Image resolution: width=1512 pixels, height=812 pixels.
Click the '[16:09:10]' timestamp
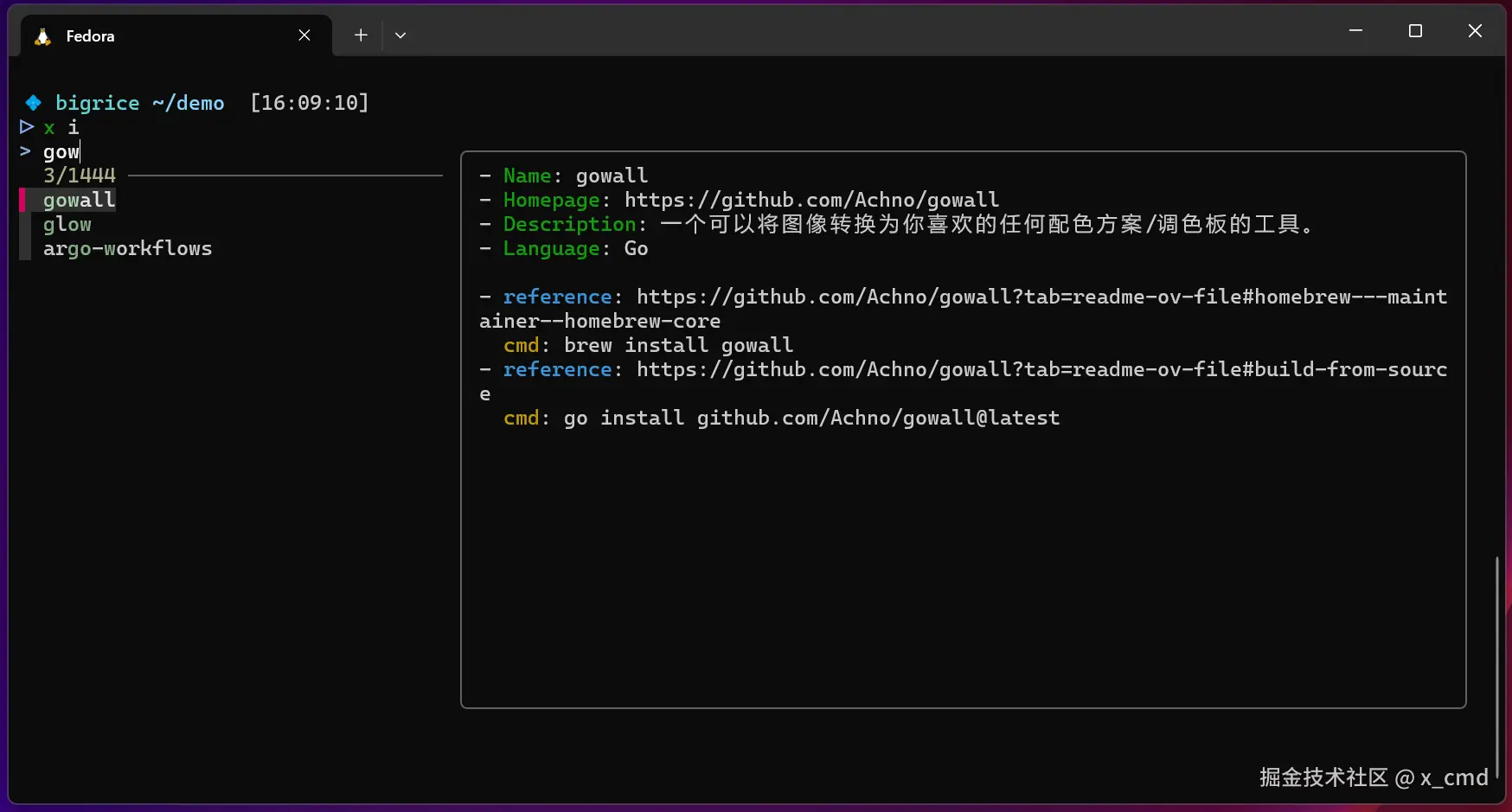click(x=310, y=103)
